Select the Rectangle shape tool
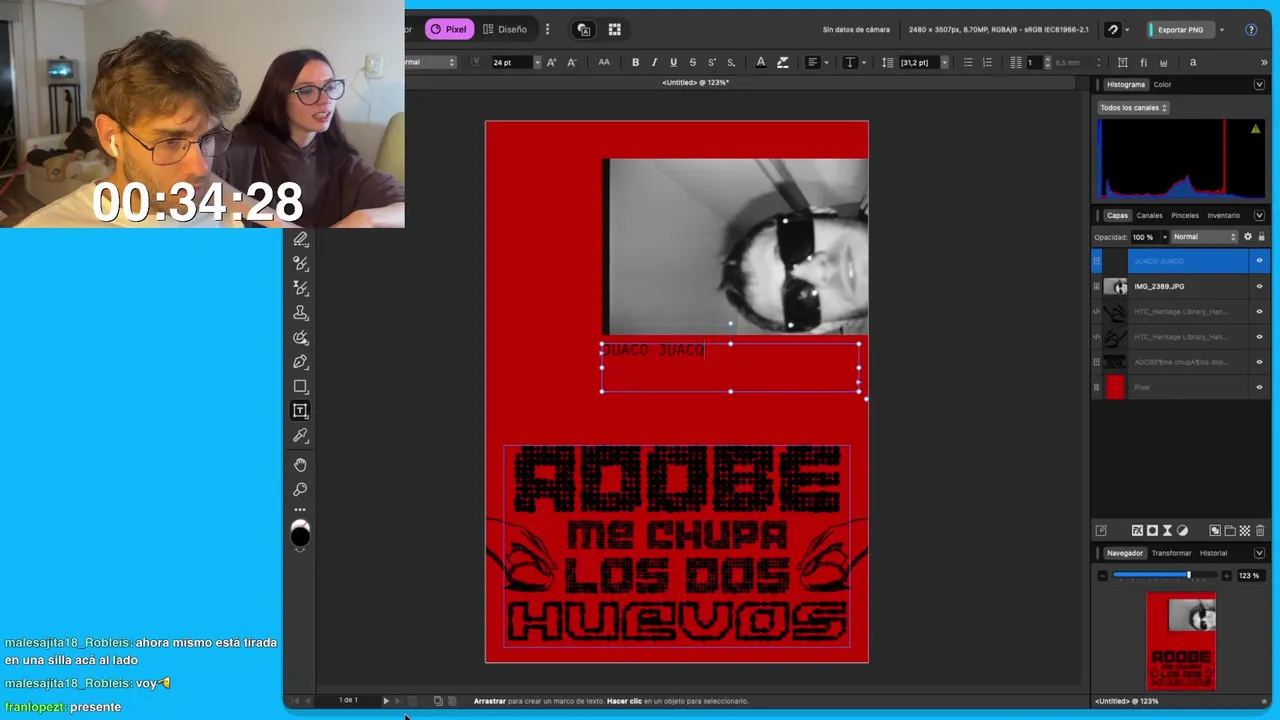Viewport: 1280px width, 720px height. coord(300,386)
